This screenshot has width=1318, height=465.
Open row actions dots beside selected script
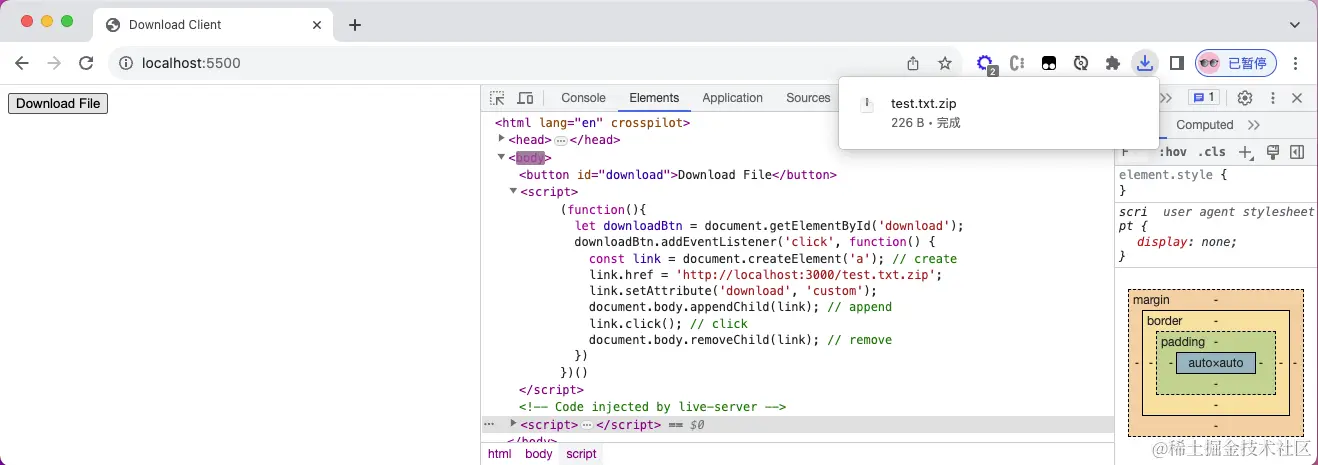coord(489,424)
